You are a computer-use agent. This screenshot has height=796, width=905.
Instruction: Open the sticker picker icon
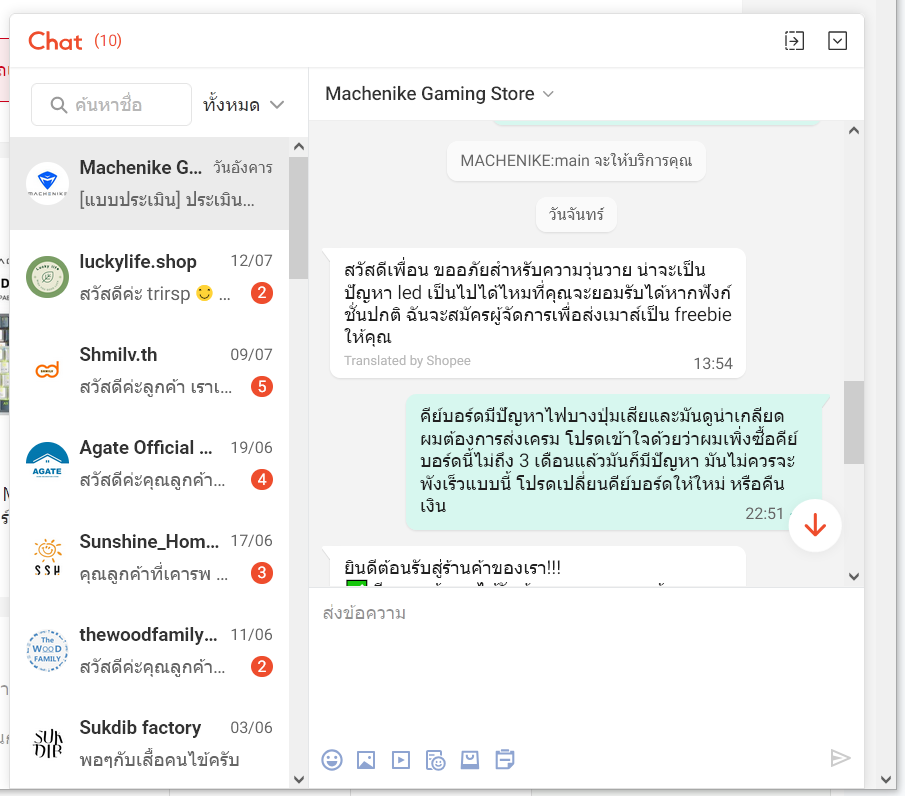coord(435,760)
